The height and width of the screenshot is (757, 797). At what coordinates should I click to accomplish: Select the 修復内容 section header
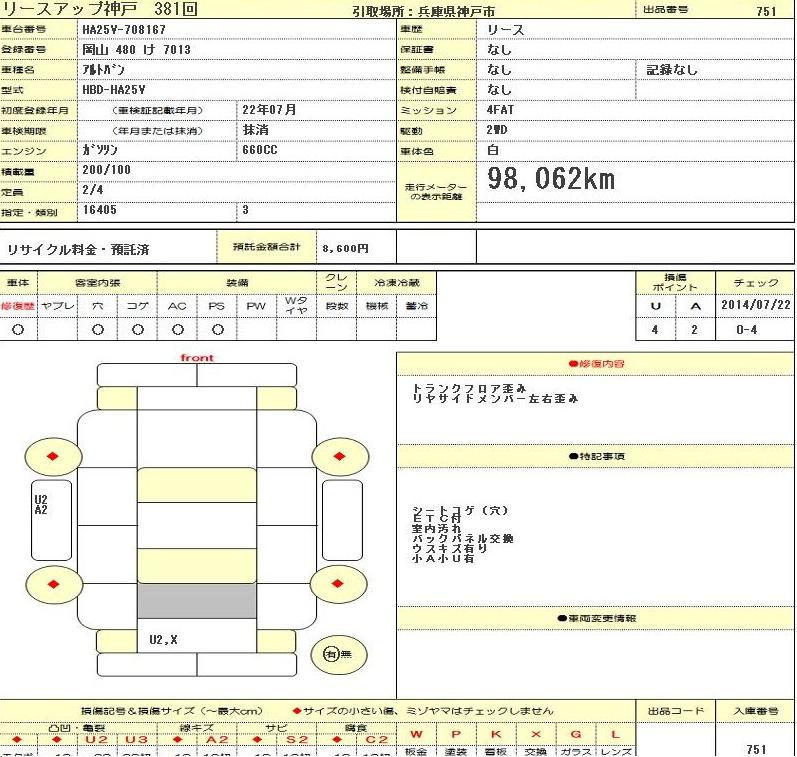[x=596, y=364]
